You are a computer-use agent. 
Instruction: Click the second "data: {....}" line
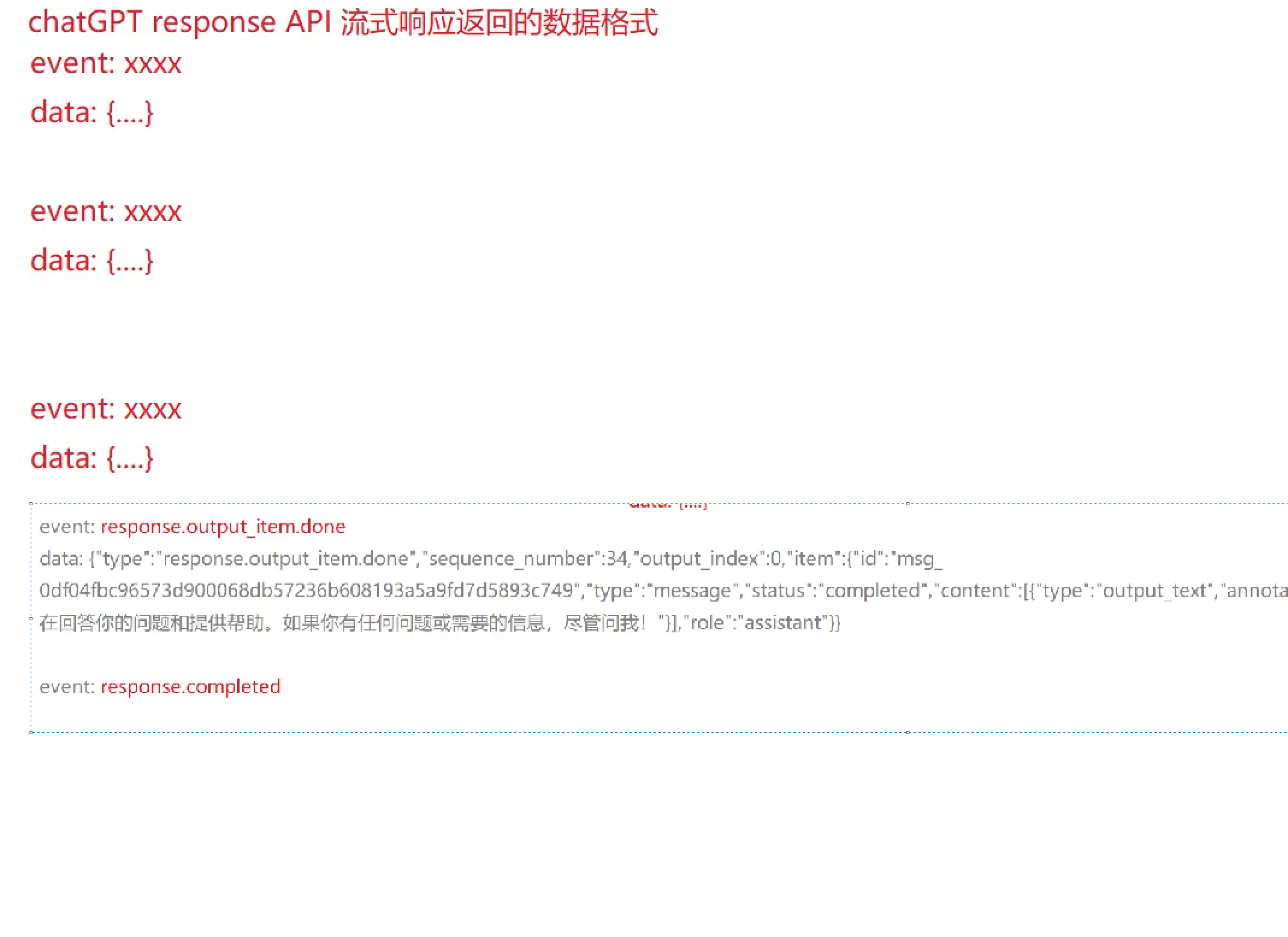click(x=92, y=261)
